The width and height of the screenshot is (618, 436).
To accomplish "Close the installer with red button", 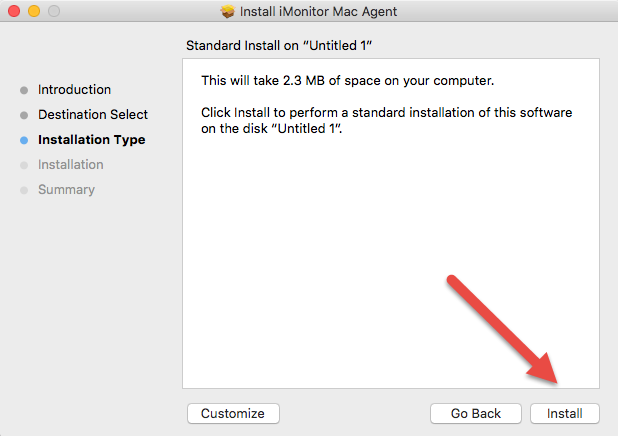I will click(14, 11).
